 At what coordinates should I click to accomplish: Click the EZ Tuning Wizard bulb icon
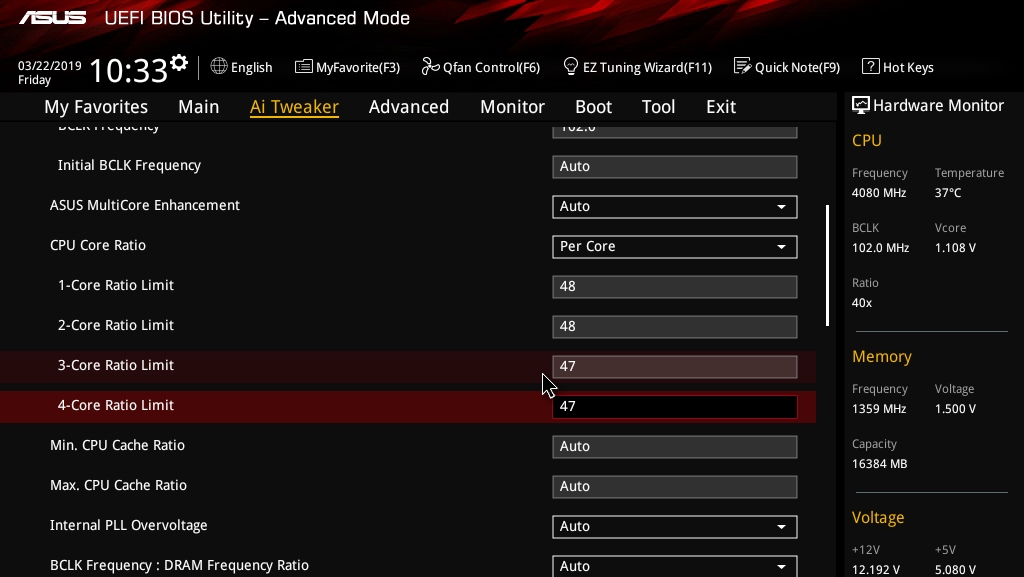[x=571, y=66]
